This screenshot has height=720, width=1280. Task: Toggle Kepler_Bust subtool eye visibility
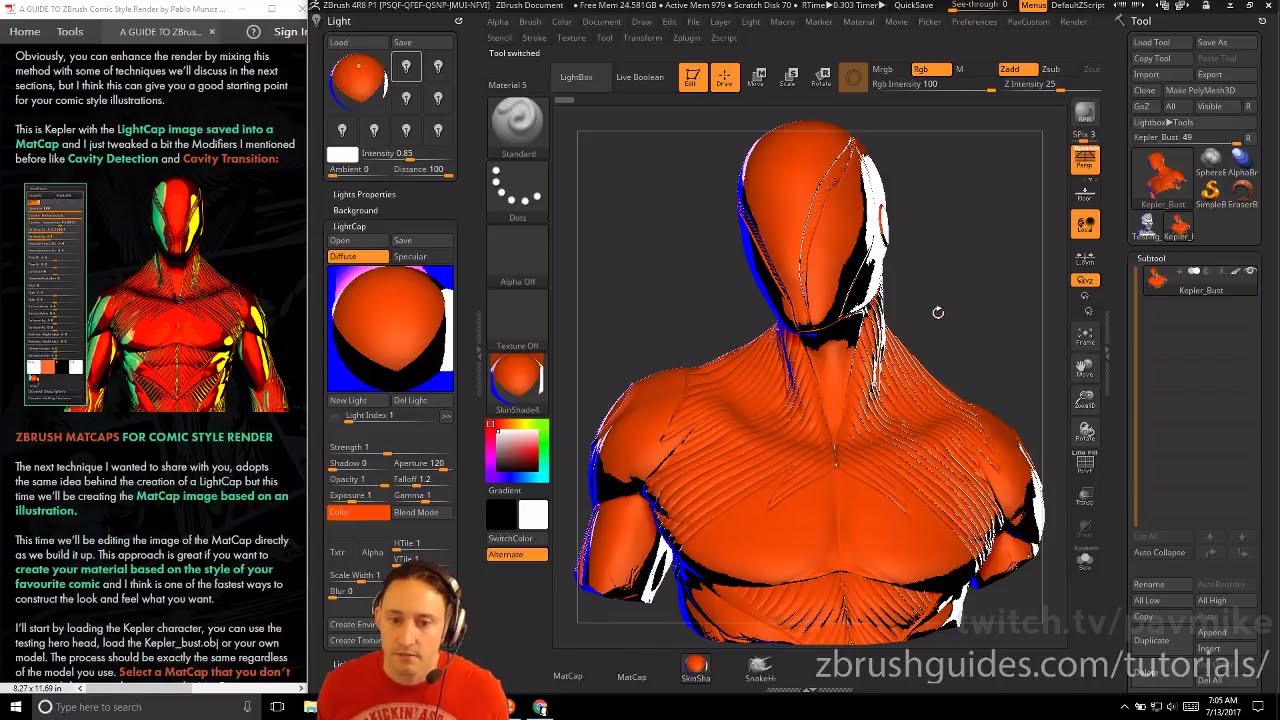(x=1250, y=271)
